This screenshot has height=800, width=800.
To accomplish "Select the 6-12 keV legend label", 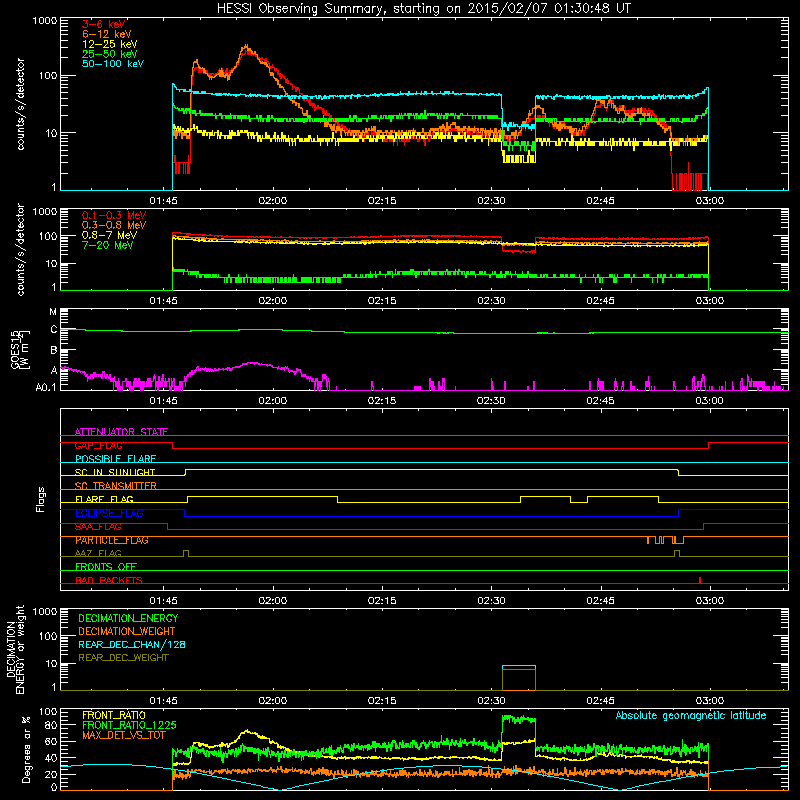I will coord(107,34).
